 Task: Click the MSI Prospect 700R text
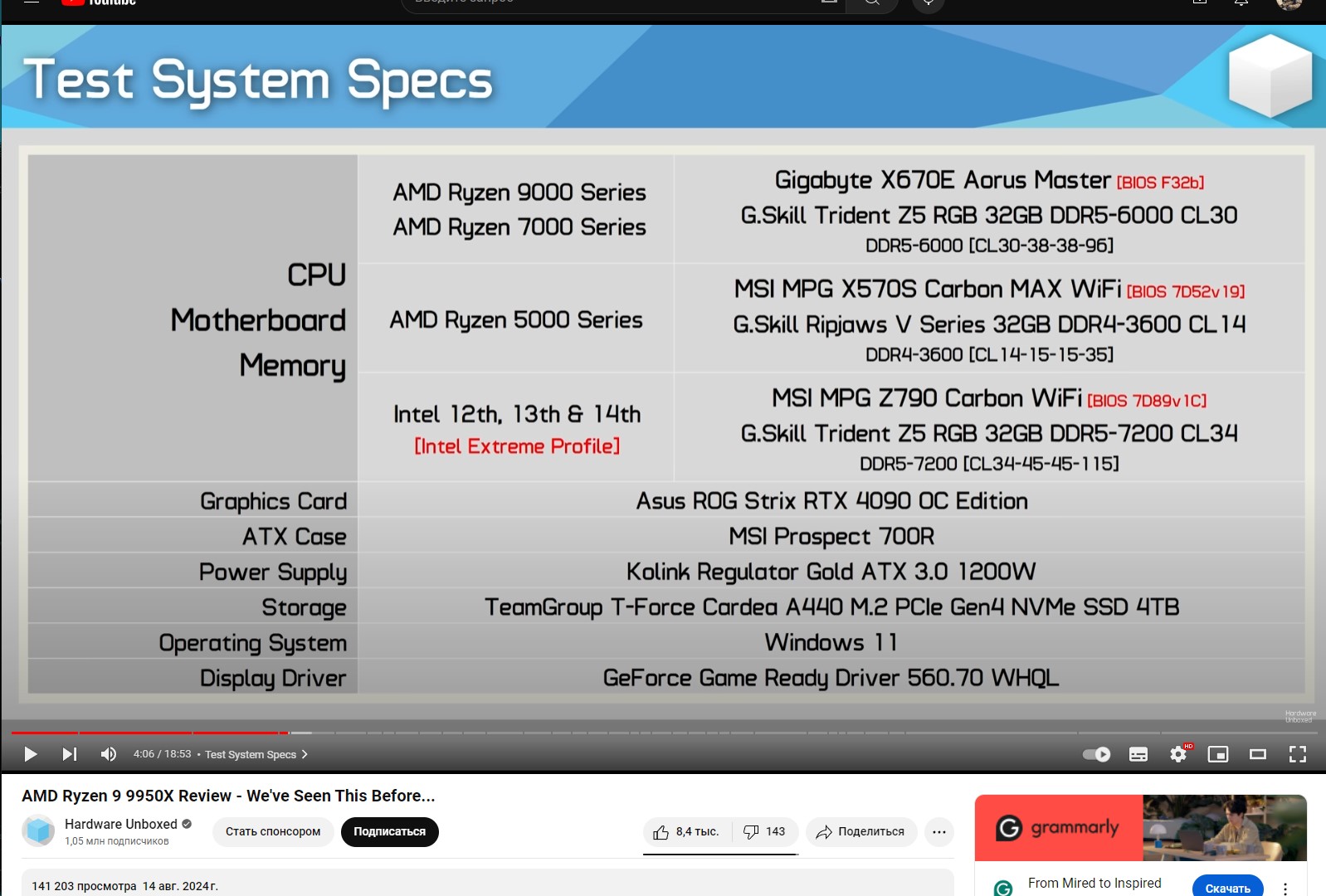(x=831, y=537)
